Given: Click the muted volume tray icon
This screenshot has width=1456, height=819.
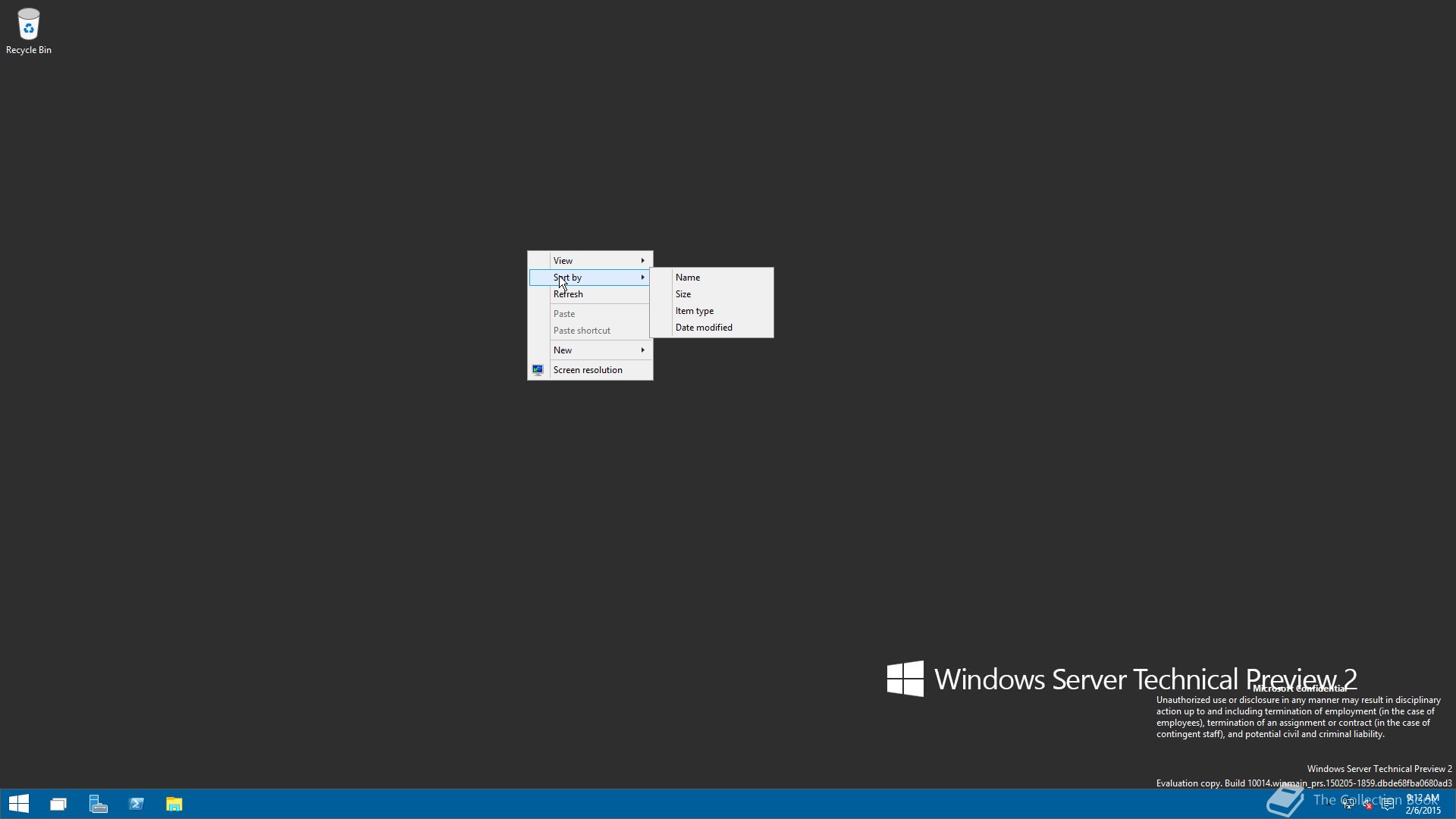Looking at the screenshot, I should point(1367,804).
